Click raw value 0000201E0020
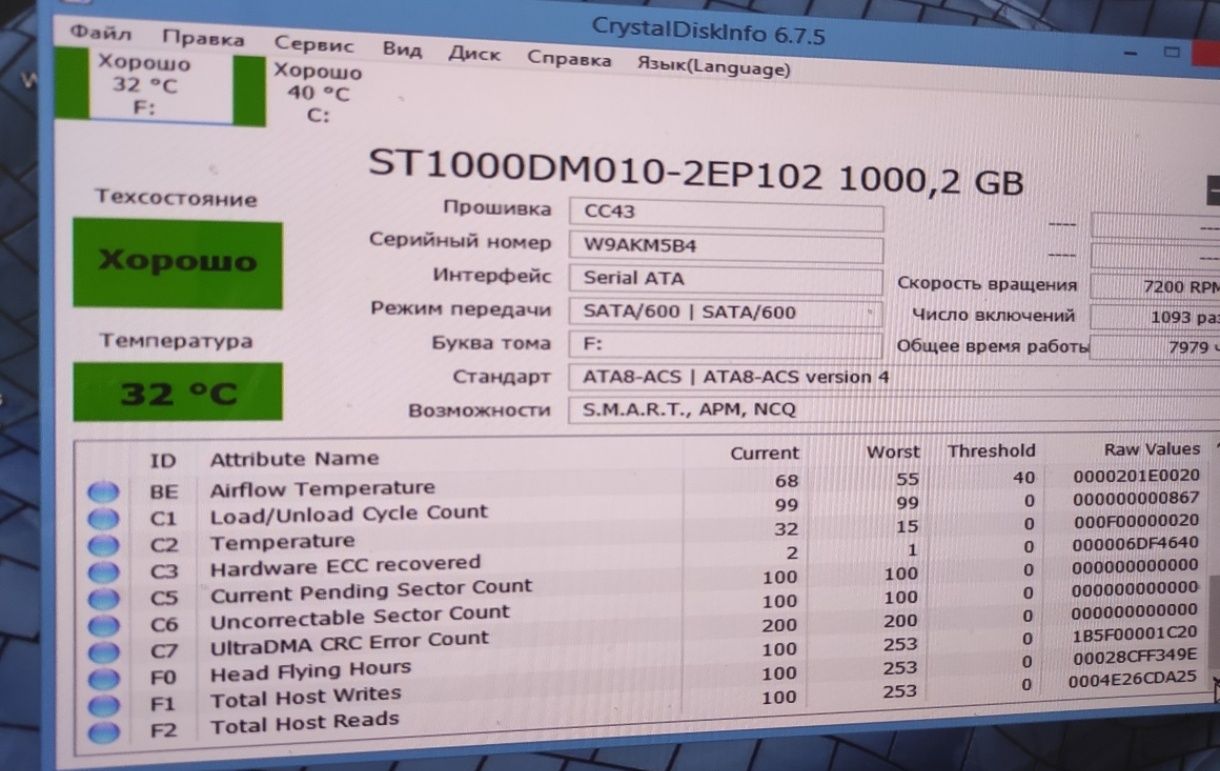The image size is (1220, 771). pyautogui.click(x=1135, y=475)
